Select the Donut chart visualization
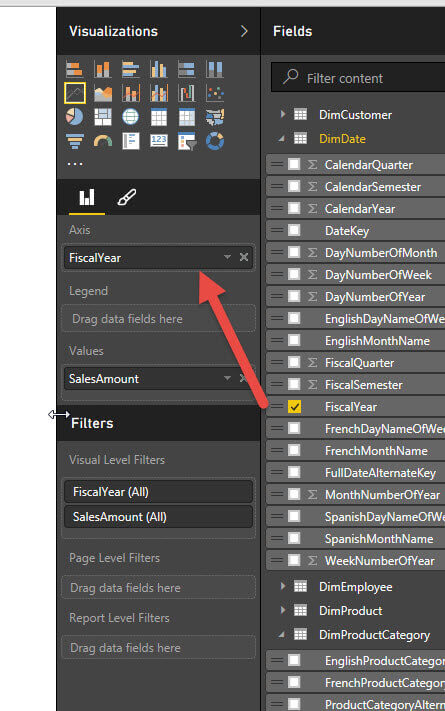Screen dimensions: 445x711 click(x=215, y=141)
